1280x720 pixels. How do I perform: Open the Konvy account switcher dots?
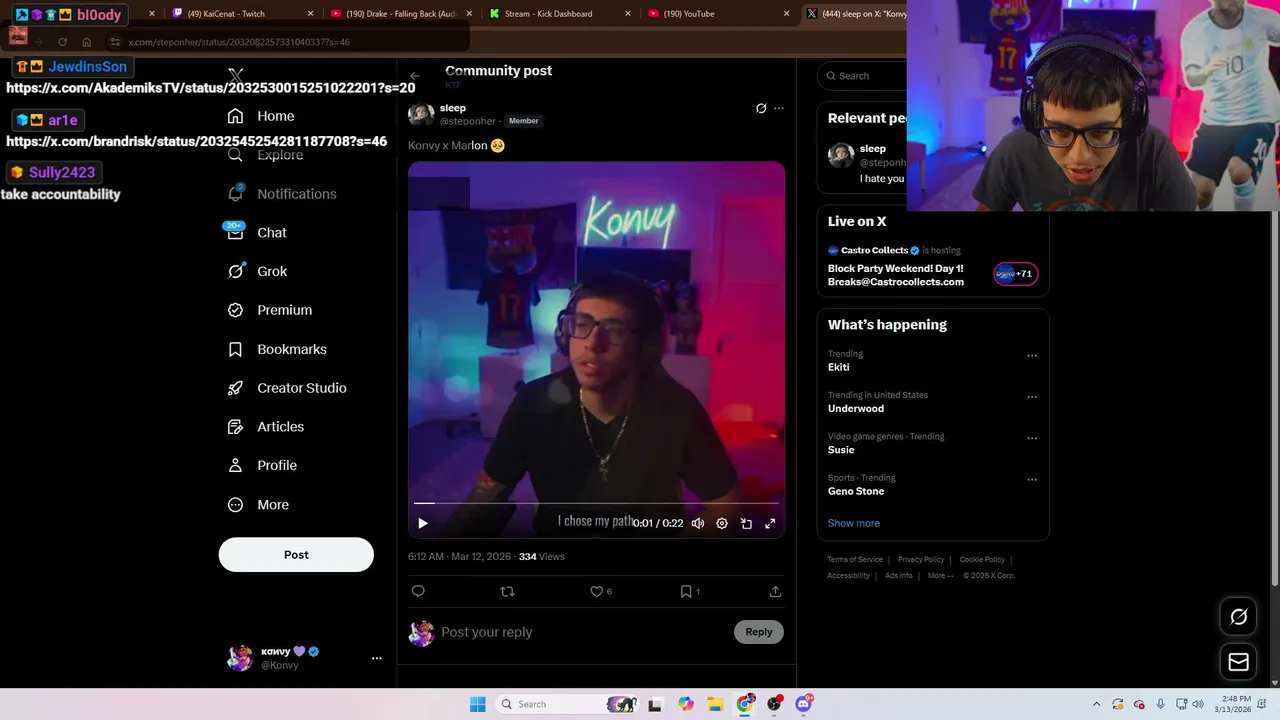pyautogui.click(x=377, y=658)
